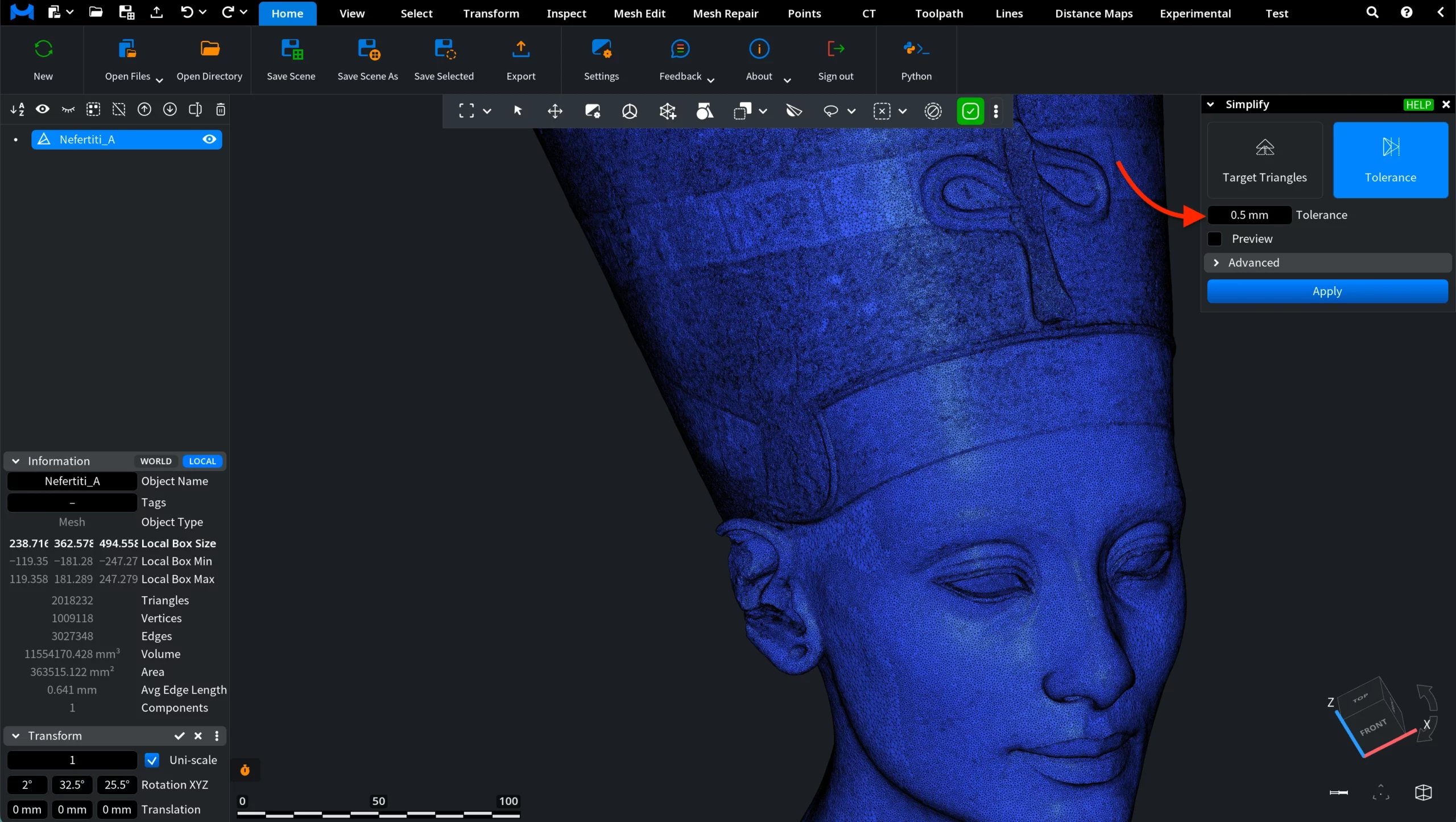Open the View tab

[x=352, y=14]
